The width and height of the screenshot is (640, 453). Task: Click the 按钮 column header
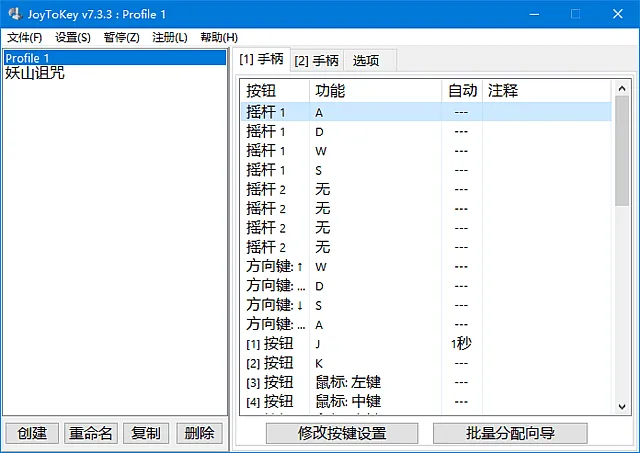pyautogui.click(x=275, y=91)
